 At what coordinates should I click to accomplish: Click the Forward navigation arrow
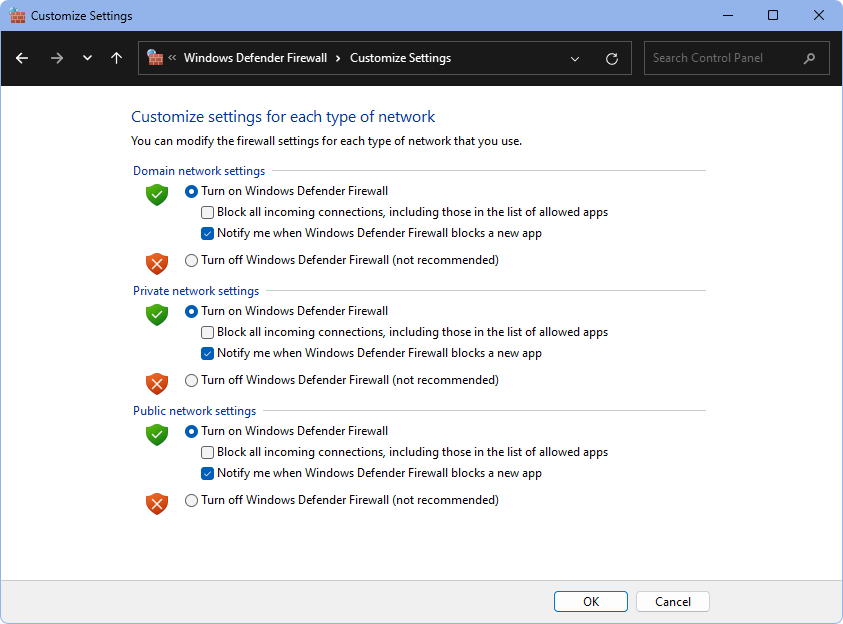tap(56, 58)
